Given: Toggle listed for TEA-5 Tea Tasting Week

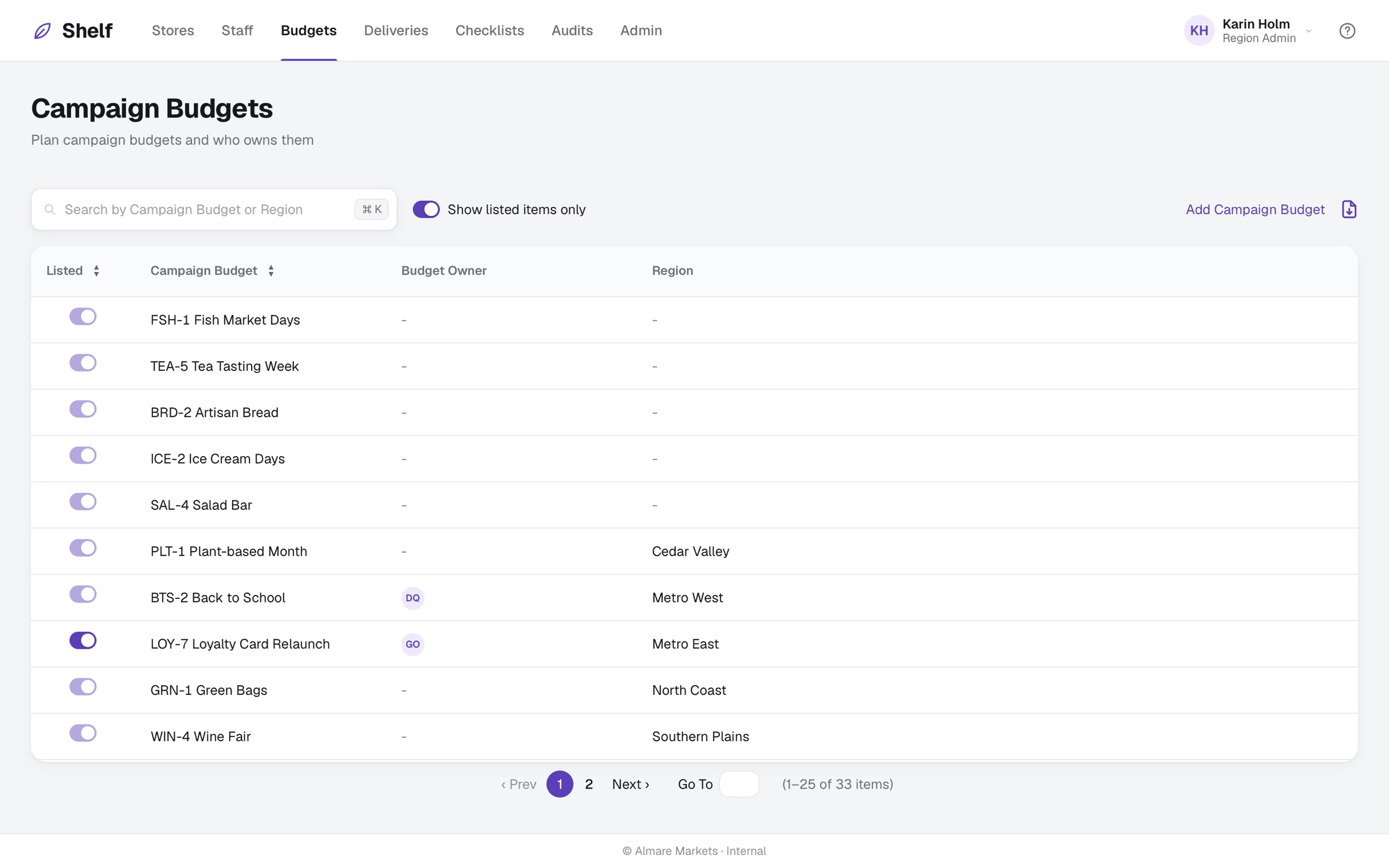Looking at the screenshot, I should (83, 363).
